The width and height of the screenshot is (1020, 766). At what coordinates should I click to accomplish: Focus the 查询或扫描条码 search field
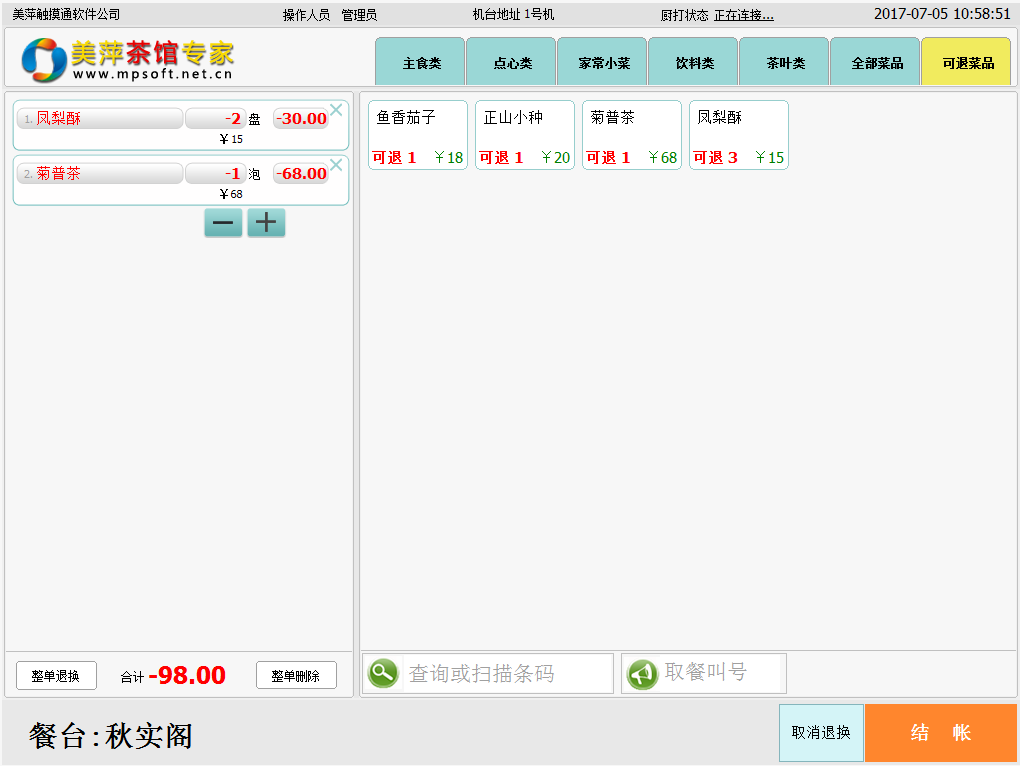click(x=507, y=674)
